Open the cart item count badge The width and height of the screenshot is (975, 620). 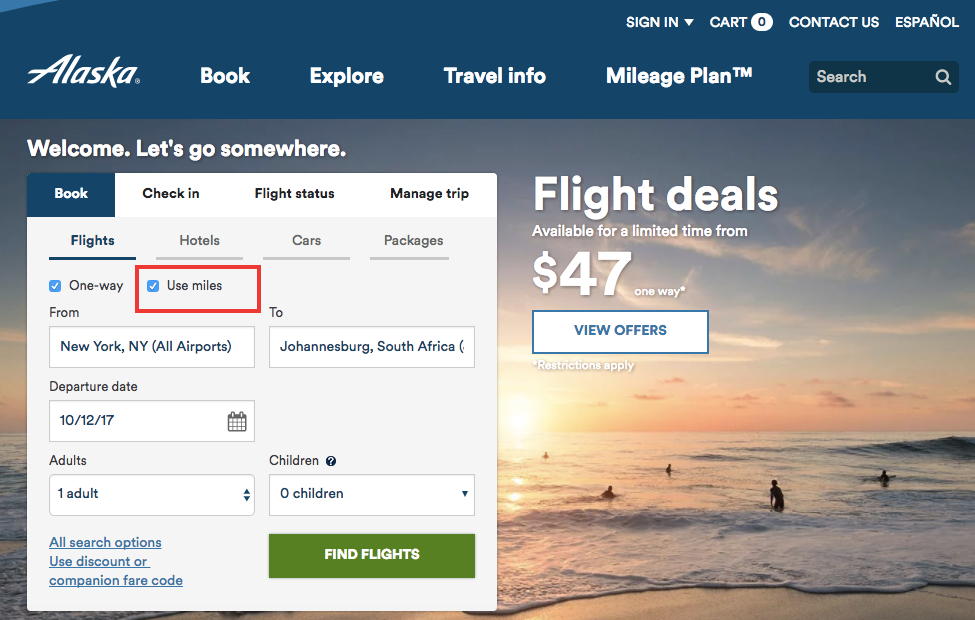[x=761, y=22]
